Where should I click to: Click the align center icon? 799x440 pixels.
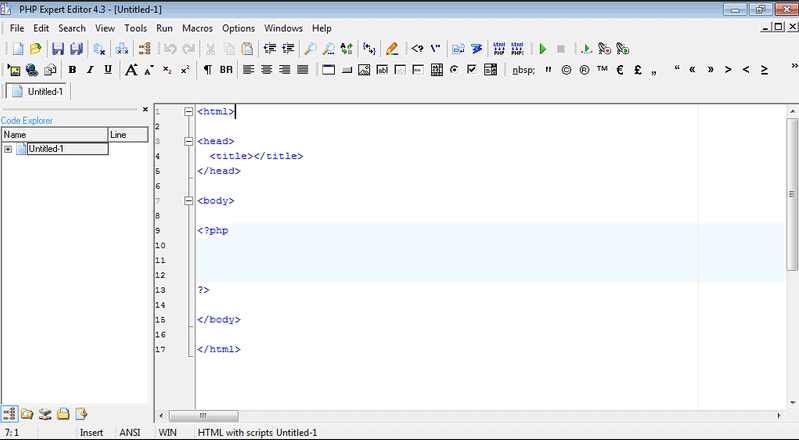267,70
